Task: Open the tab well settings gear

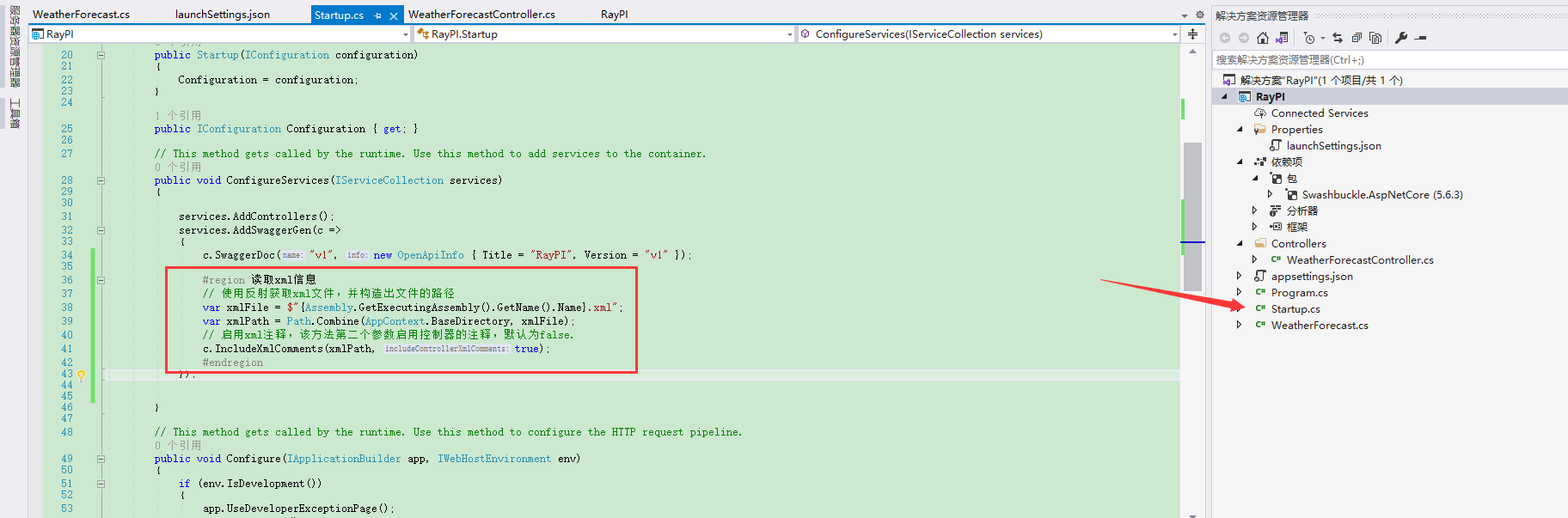Action: coord(1200,15)
